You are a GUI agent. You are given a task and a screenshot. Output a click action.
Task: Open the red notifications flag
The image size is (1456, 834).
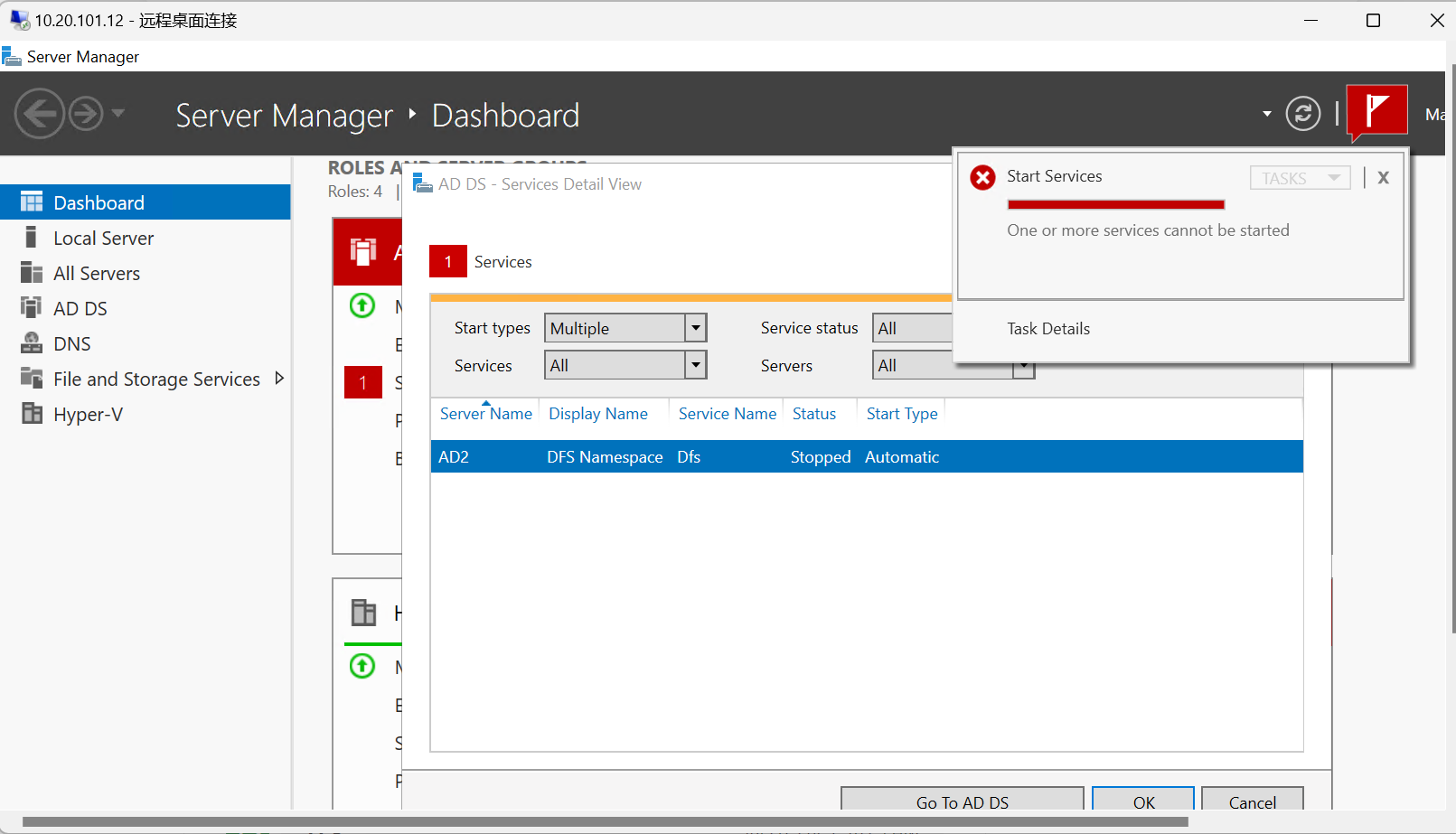tap(1376, 110)
